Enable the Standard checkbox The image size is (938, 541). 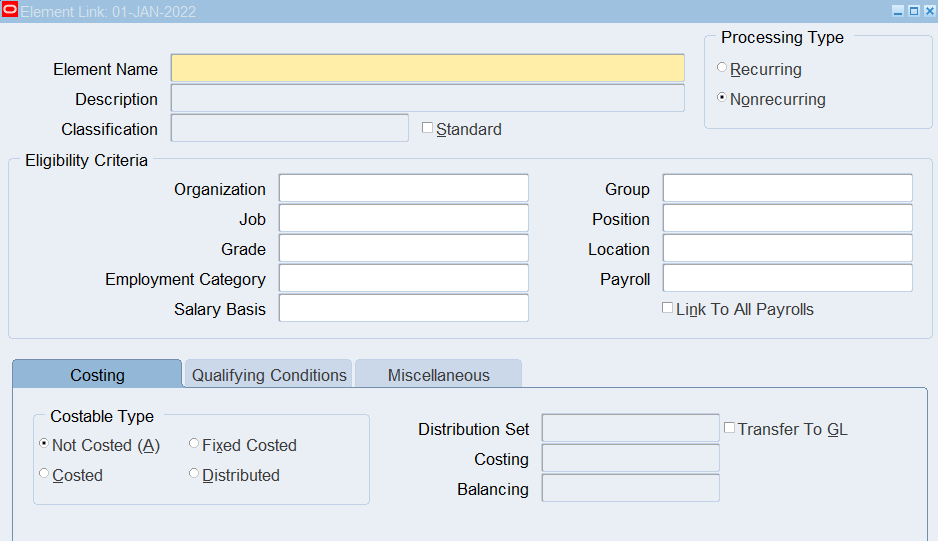428,128
